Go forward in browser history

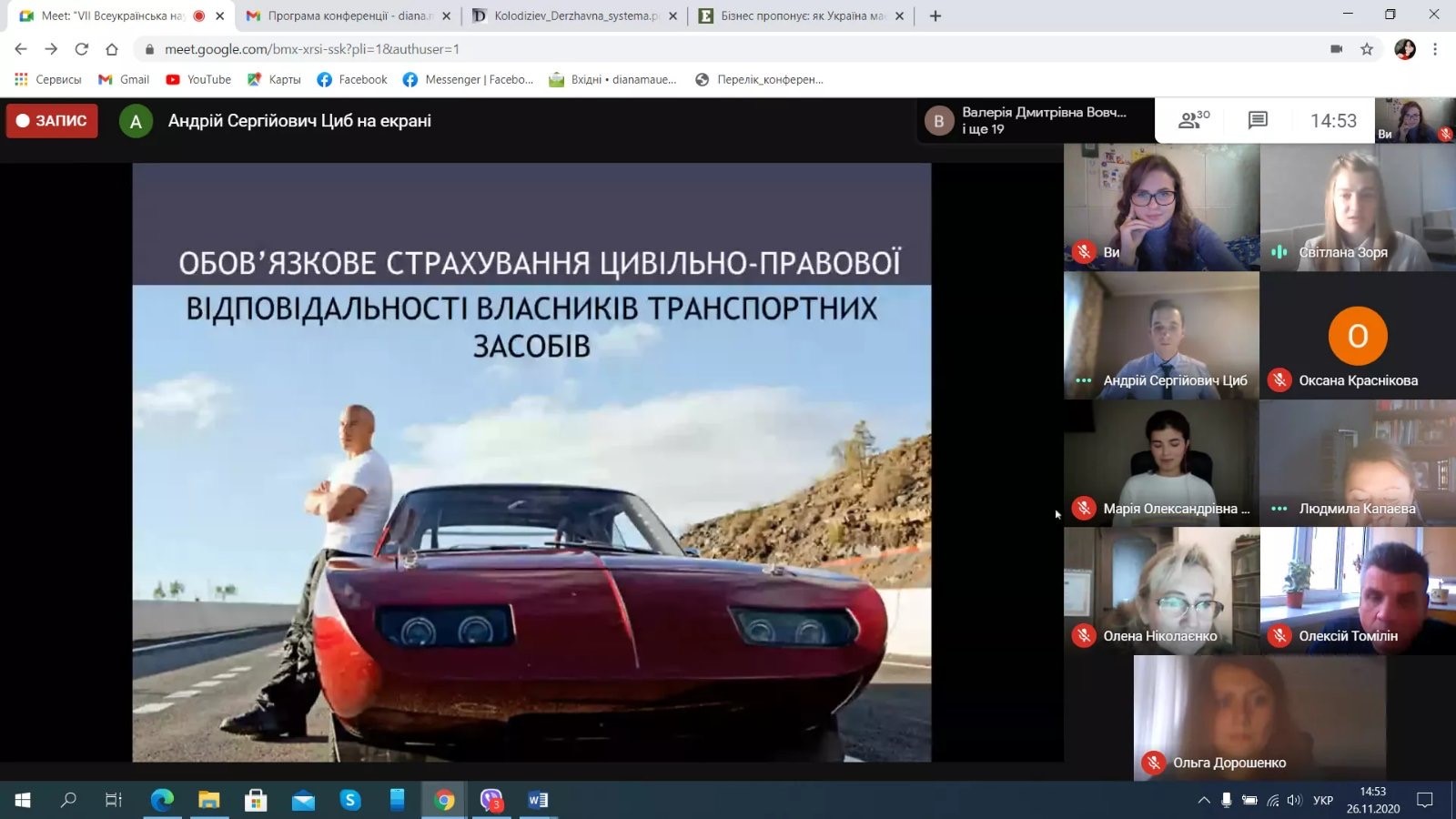click(x=51, y=49)
